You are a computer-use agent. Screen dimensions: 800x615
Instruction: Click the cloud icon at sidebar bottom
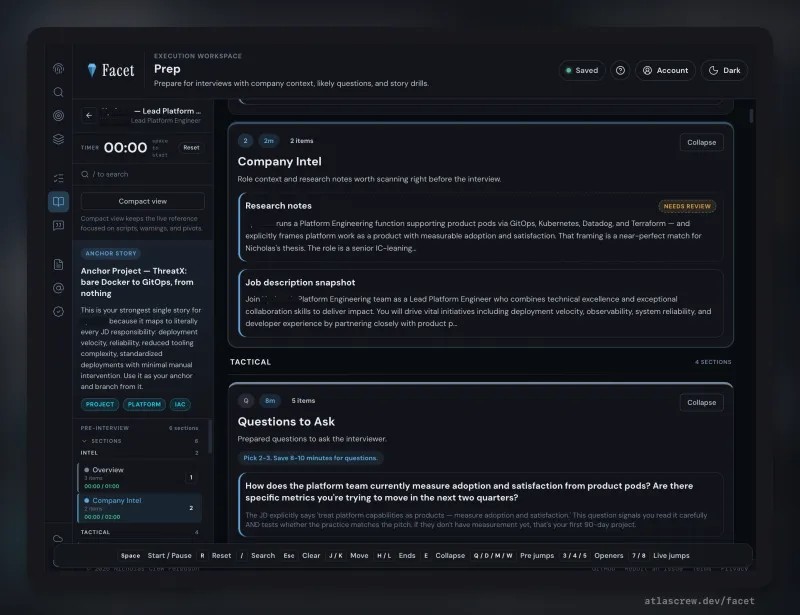[x=58, y=538]
